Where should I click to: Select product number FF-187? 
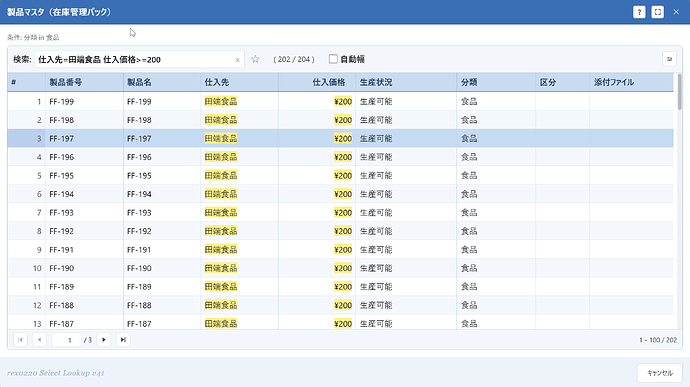62,324
